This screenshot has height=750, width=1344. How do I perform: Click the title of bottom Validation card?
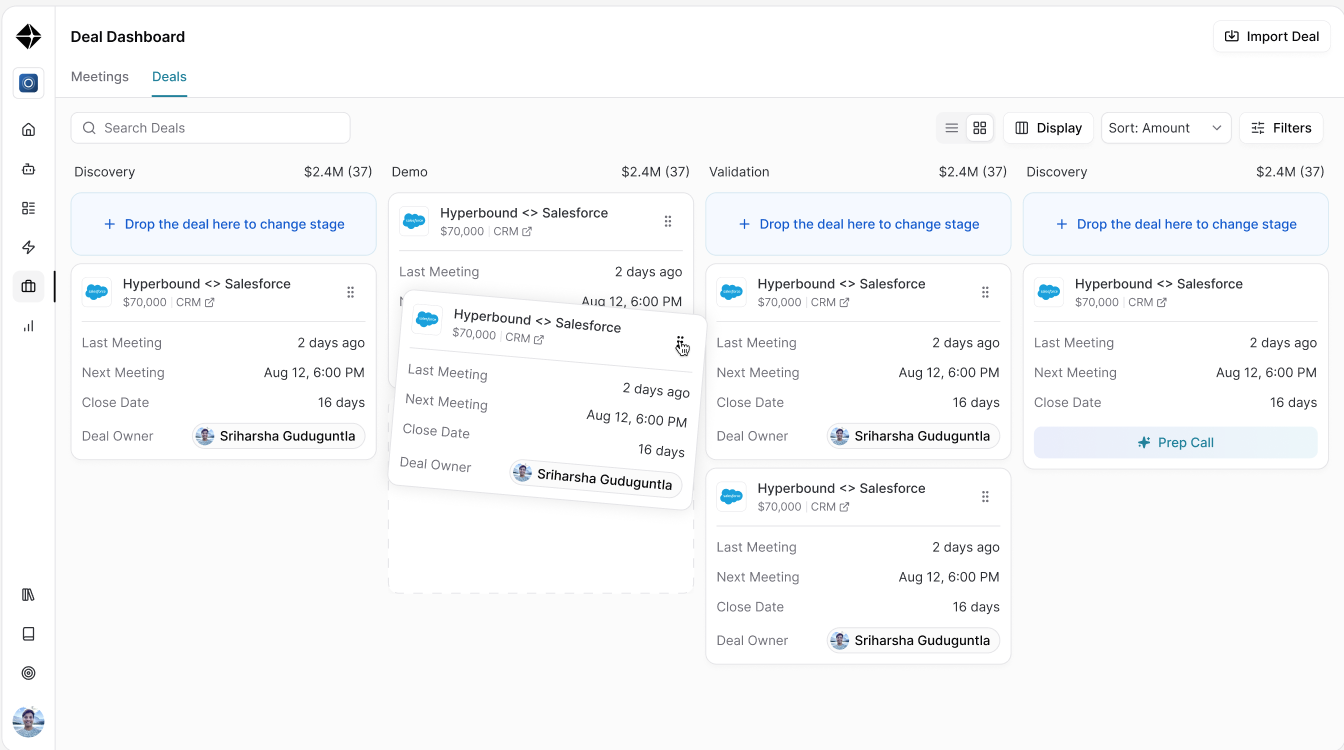coord(841,488)
